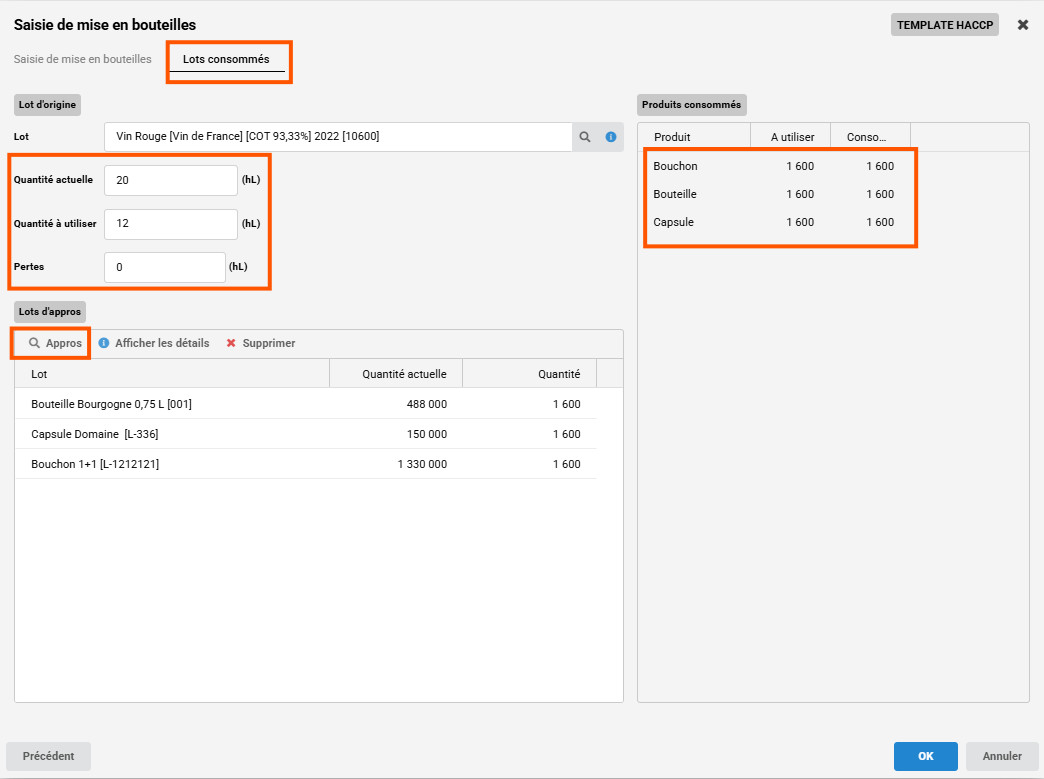The image size is (1044, 779).
Task: Switch to Saisie de mise en bouteilles tab
Action: tap(83, 59)
